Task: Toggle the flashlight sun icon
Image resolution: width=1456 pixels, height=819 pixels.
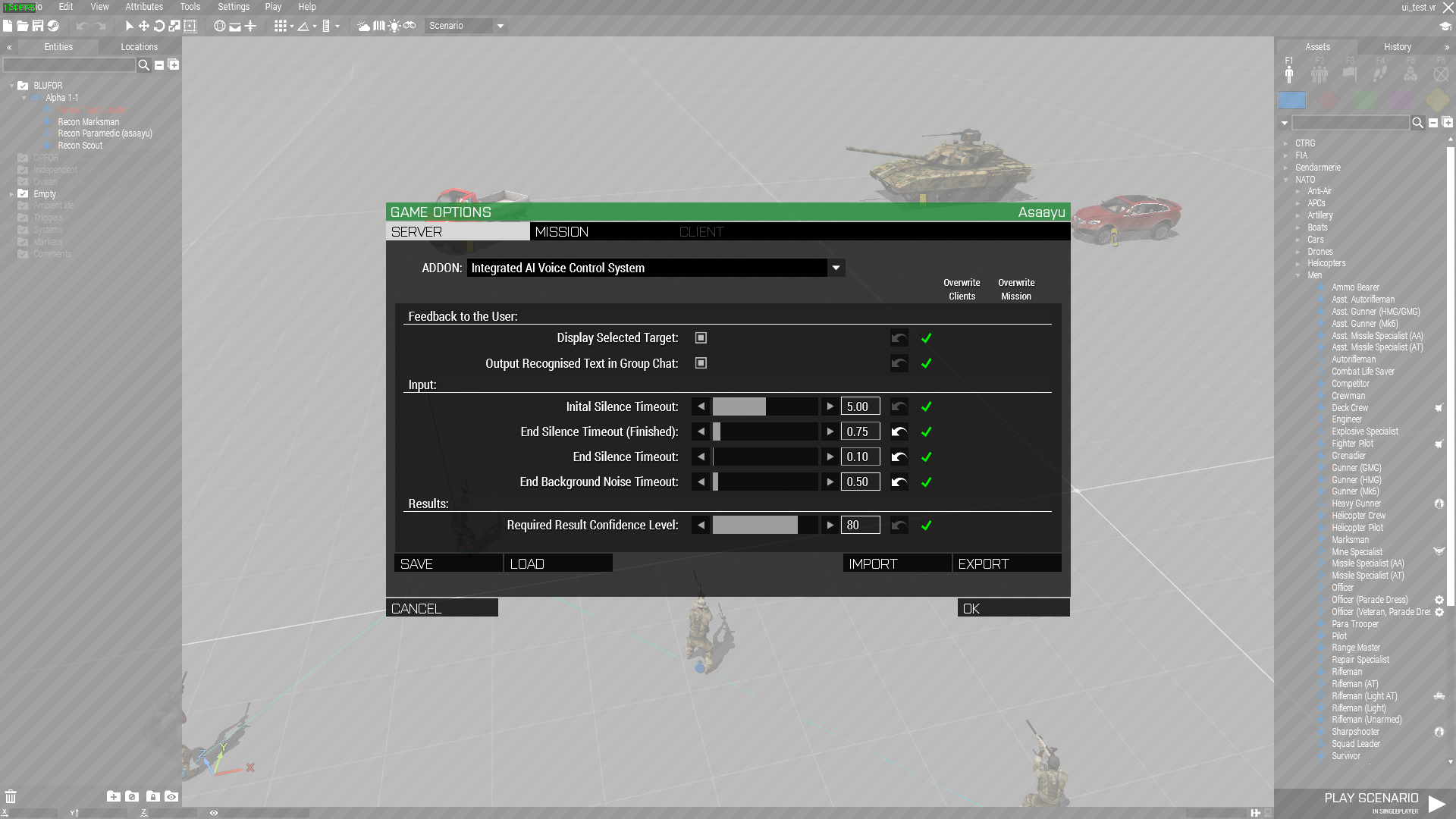Action: 394,26
